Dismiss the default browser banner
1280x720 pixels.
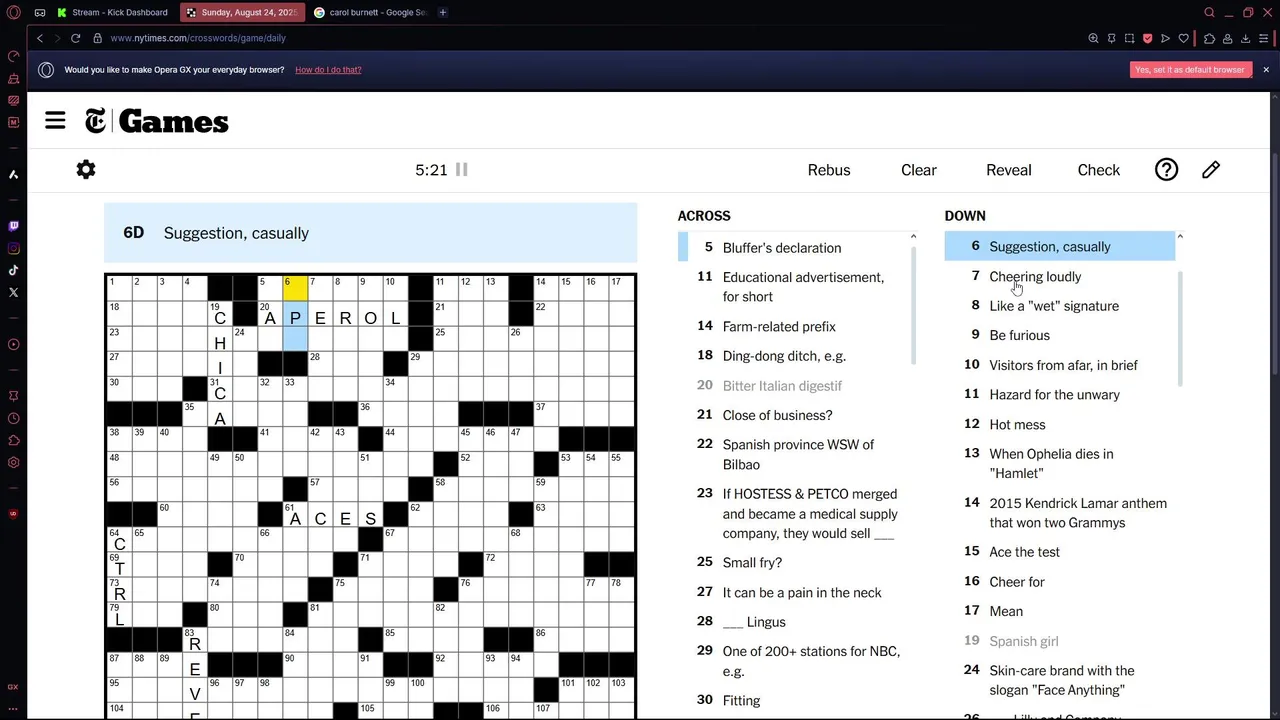[x=1266, y=70]
